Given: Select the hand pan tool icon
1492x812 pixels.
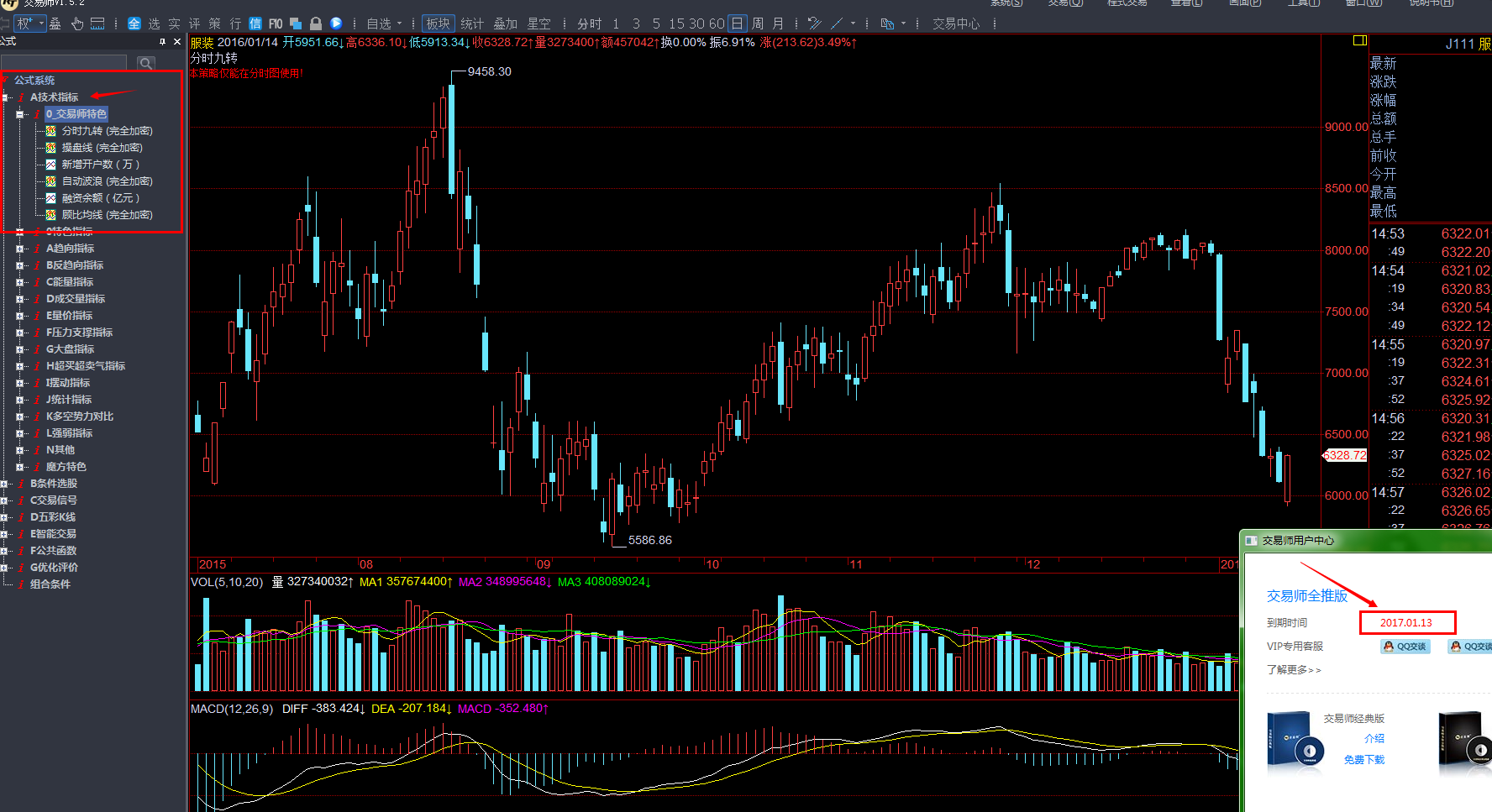Looking at the screenshot, I should tap(77, 24).
